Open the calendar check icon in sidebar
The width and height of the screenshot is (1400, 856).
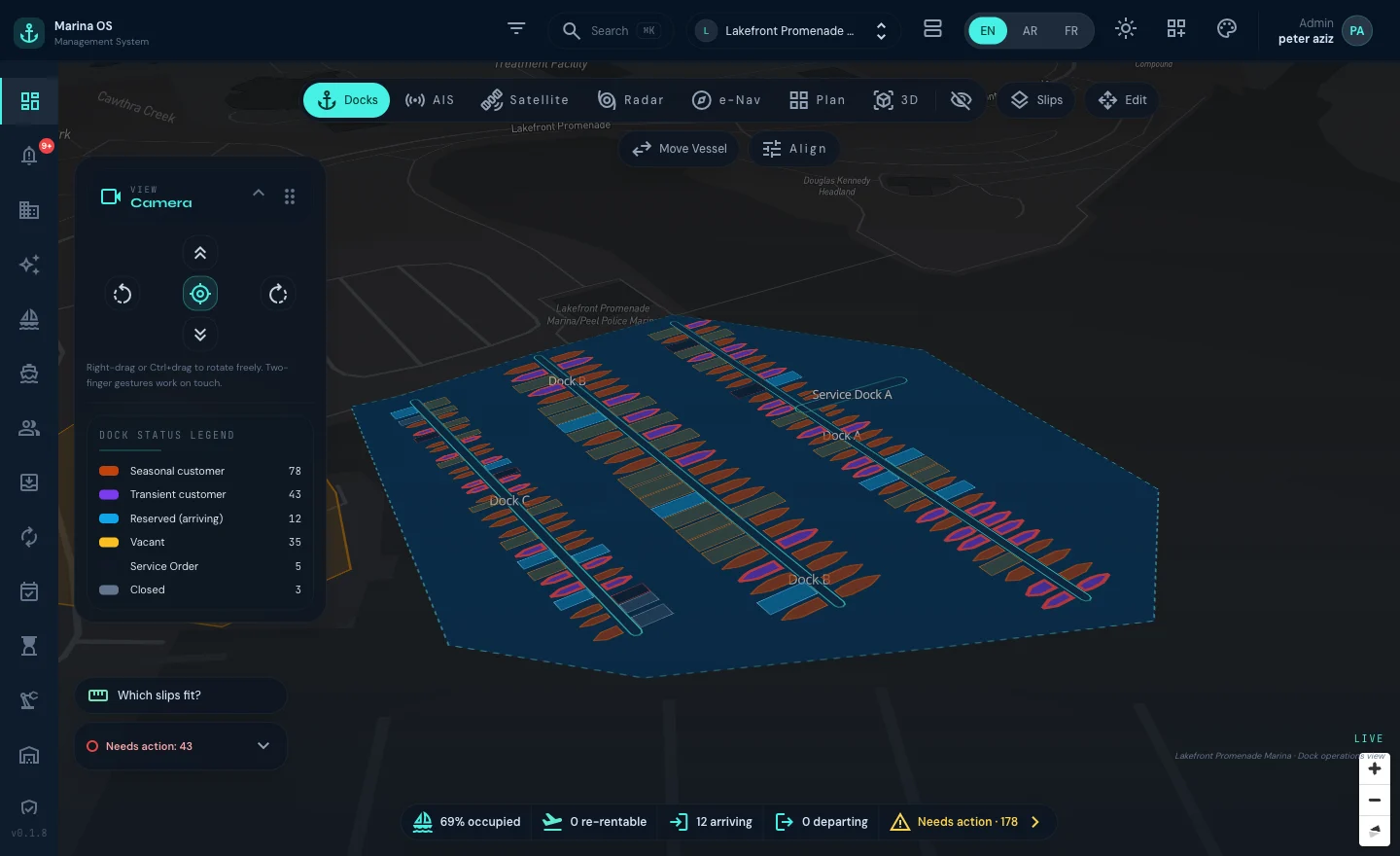pos(29,591)
